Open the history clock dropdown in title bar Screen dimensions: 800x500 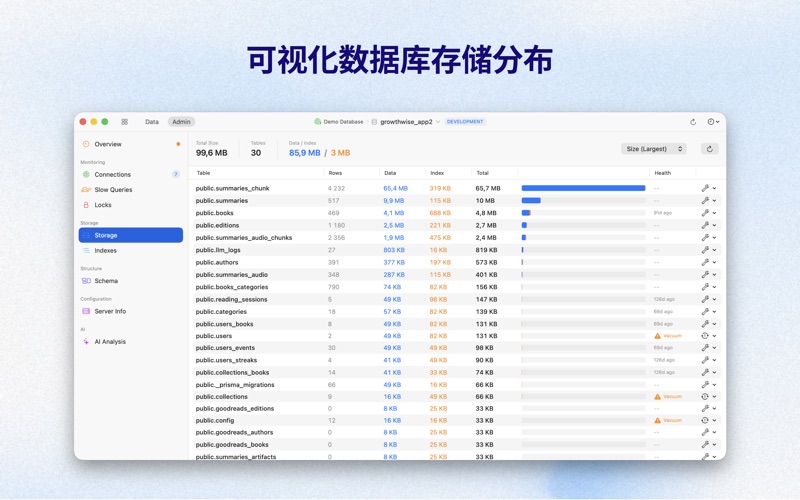point(713,122)
